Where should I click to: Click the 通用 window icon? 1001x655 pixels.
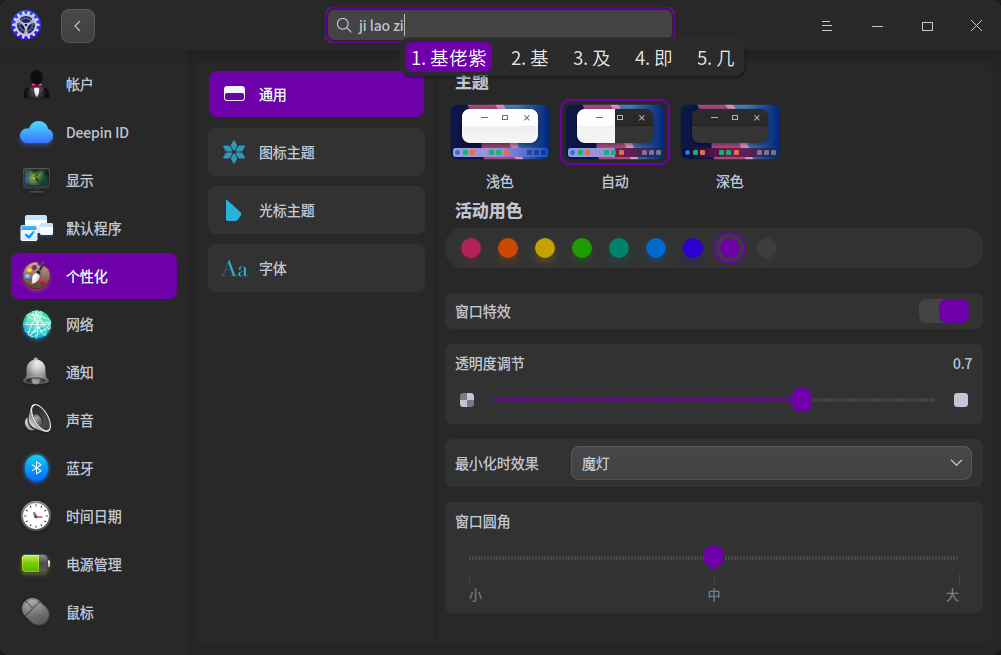[x=234, y=94]
